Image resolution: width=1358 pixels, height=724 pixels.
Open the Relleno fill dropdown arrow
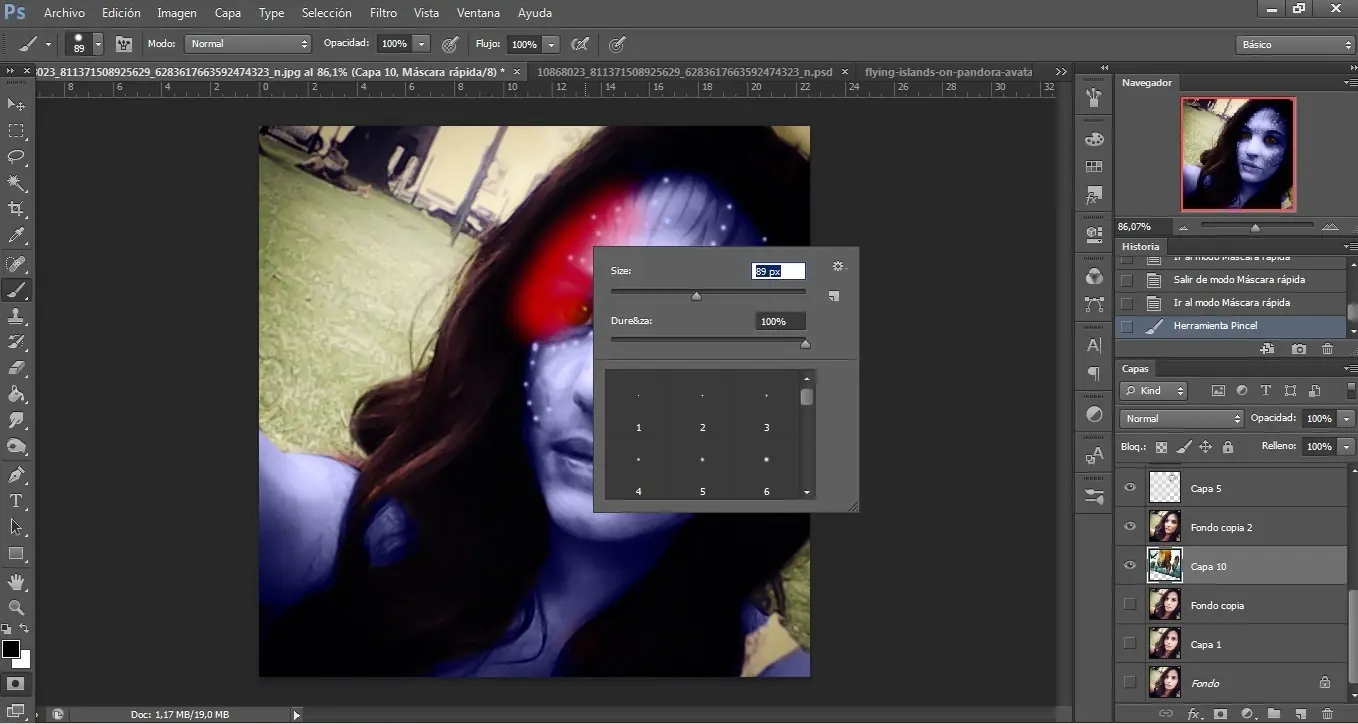tap(1347, 446)
